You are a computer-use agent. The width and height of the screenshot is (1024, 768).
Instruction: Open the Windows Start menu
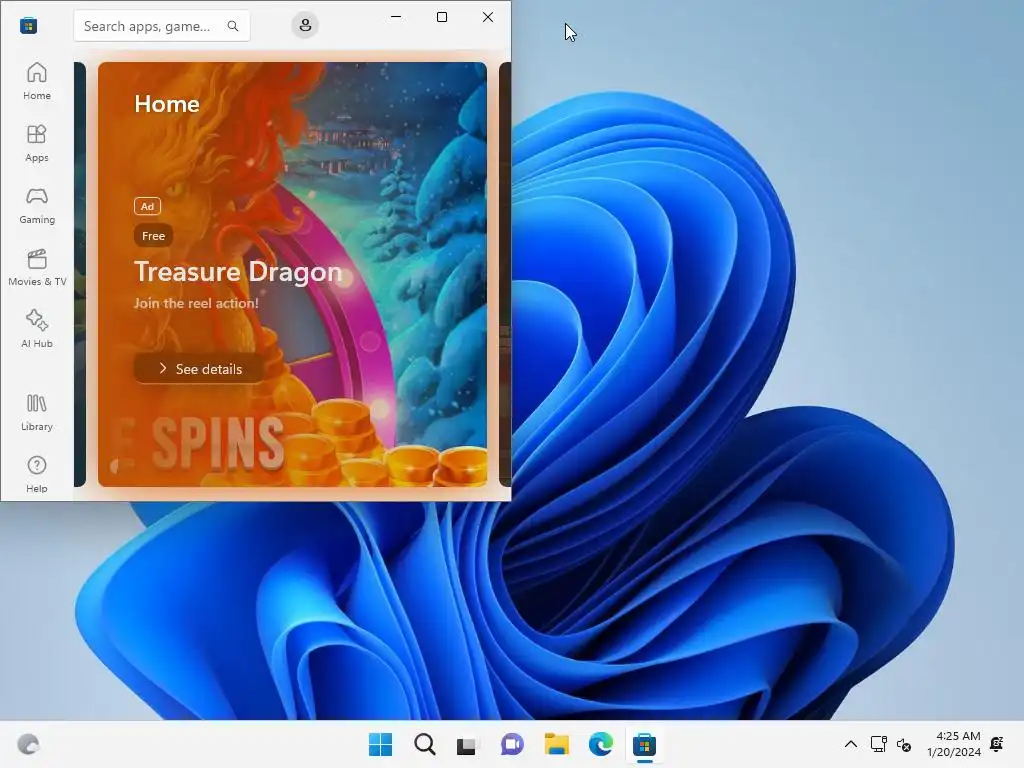380,744
